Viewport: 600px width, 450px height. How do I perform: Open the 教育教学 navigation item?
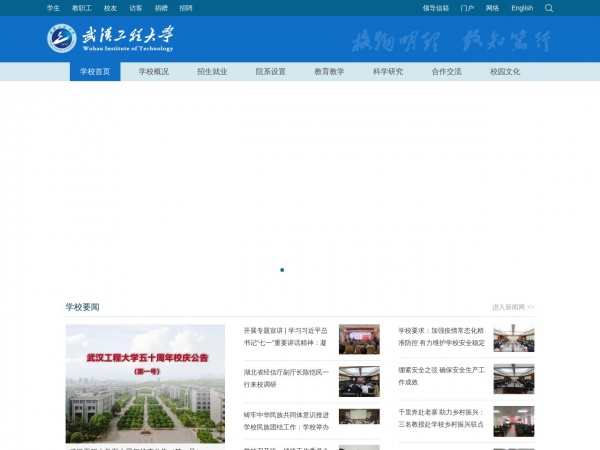[329, 72]
